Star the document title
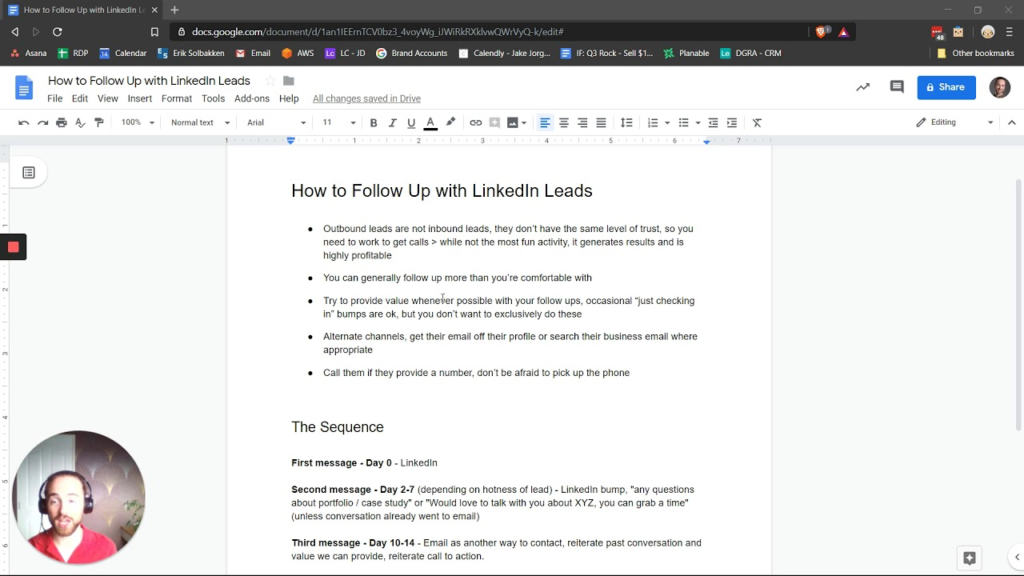The width and height of the screenshot is (1024, 576). pos(270,81)
